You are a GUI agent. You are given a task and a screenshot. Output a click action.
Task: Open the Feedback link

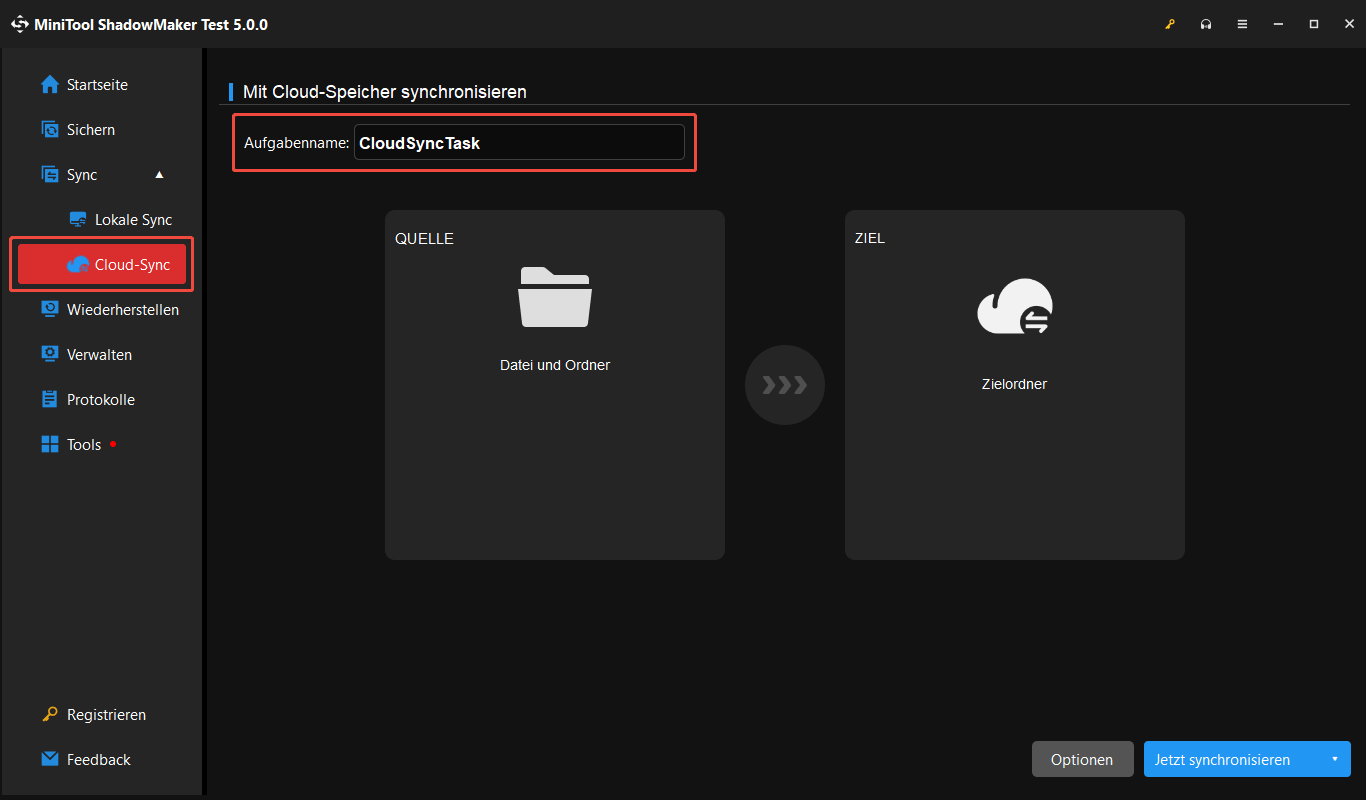point(86,760)
